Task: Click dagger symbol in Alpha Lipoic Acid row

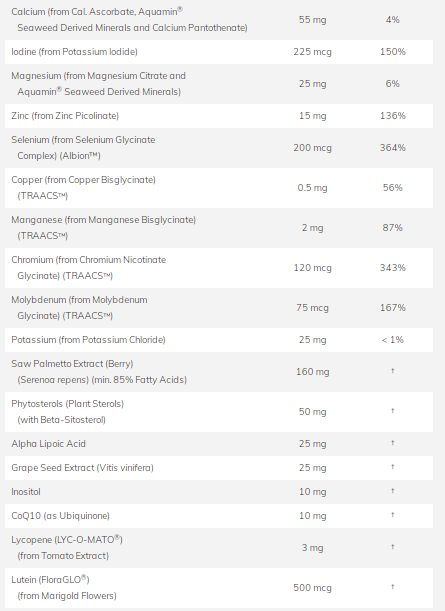Action: 393,443
